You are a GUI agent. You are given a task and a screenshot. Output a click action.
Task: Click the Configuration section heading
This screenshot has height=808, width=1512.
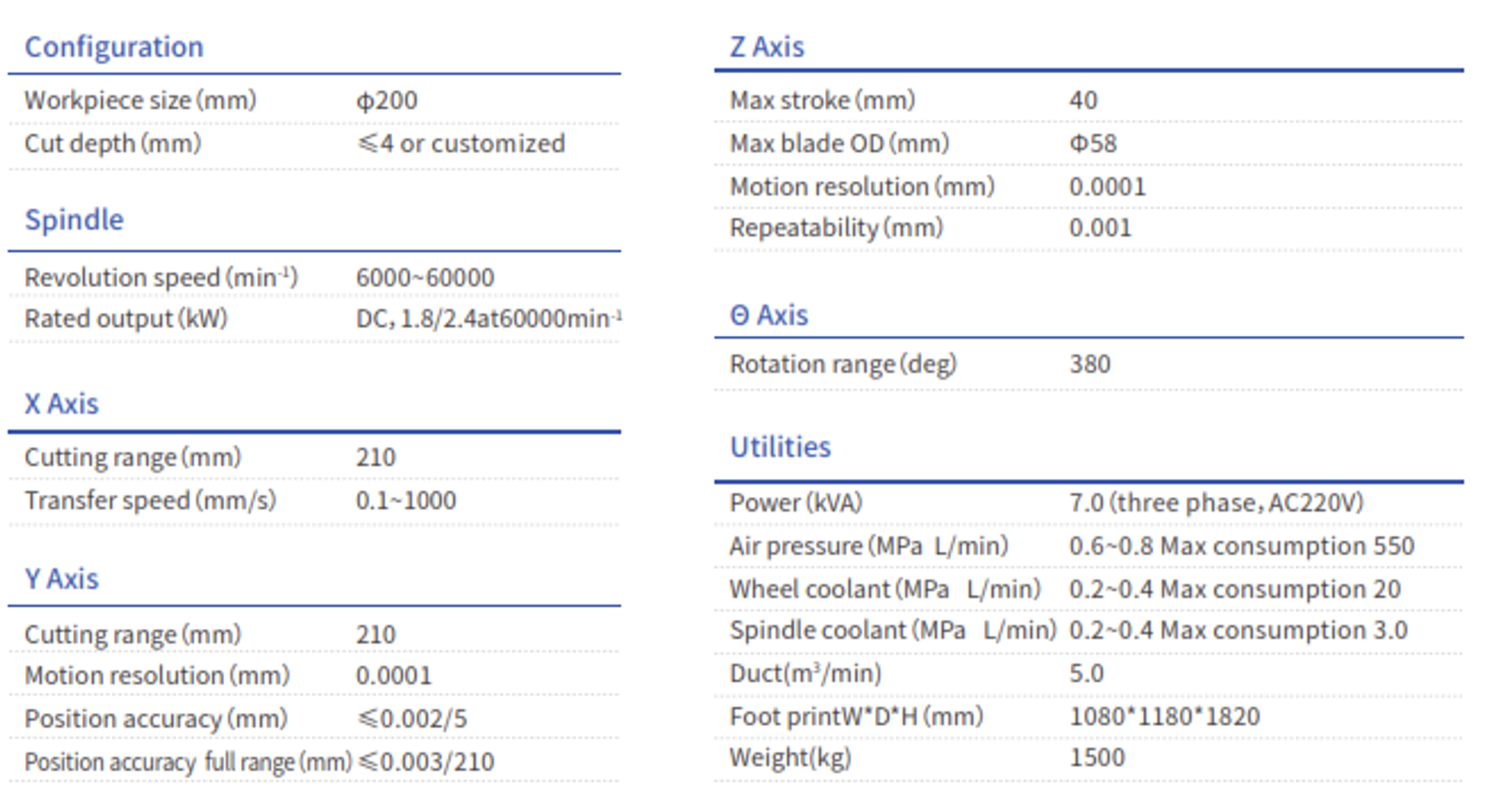(114, 47)
